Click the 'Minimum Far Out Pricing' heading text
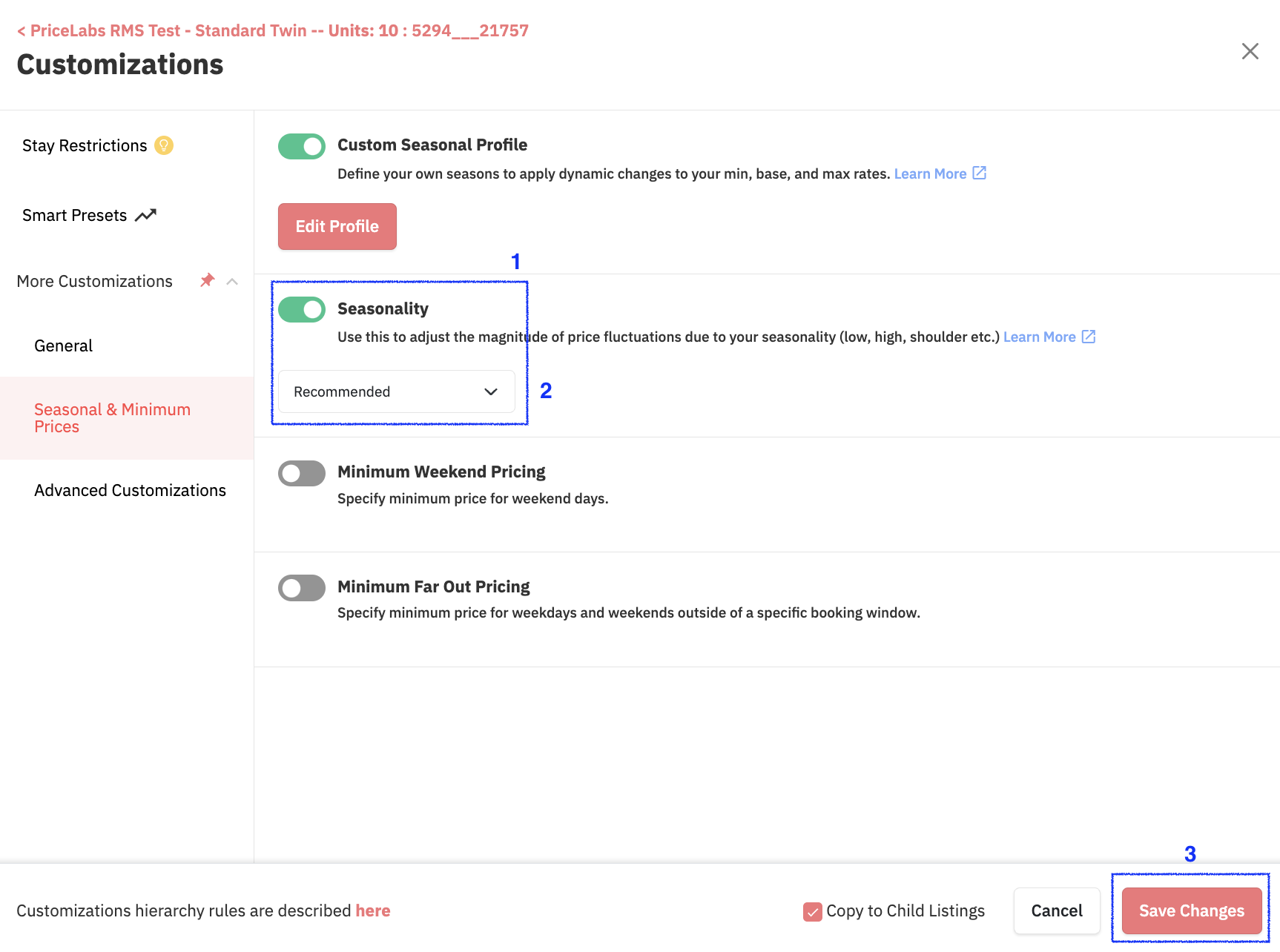Viewport: 1280px width, 952px height. point(434,586)
